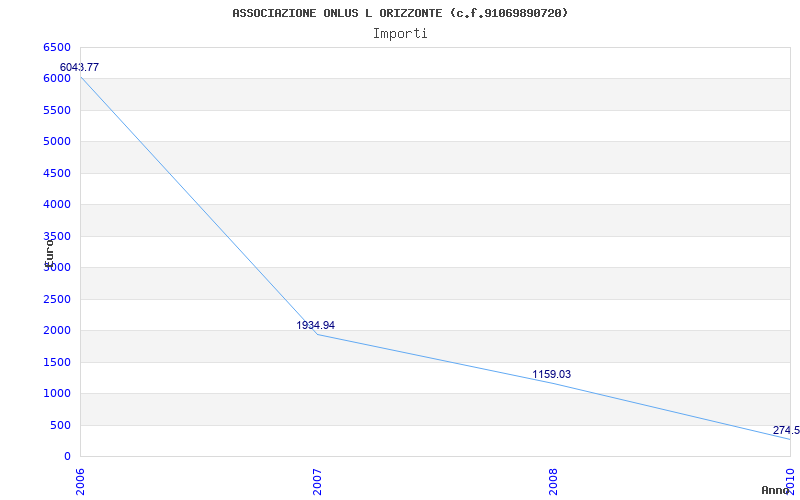Click the Euro axis title
This screenshot has width=800, height=500.
click(49, 253)
